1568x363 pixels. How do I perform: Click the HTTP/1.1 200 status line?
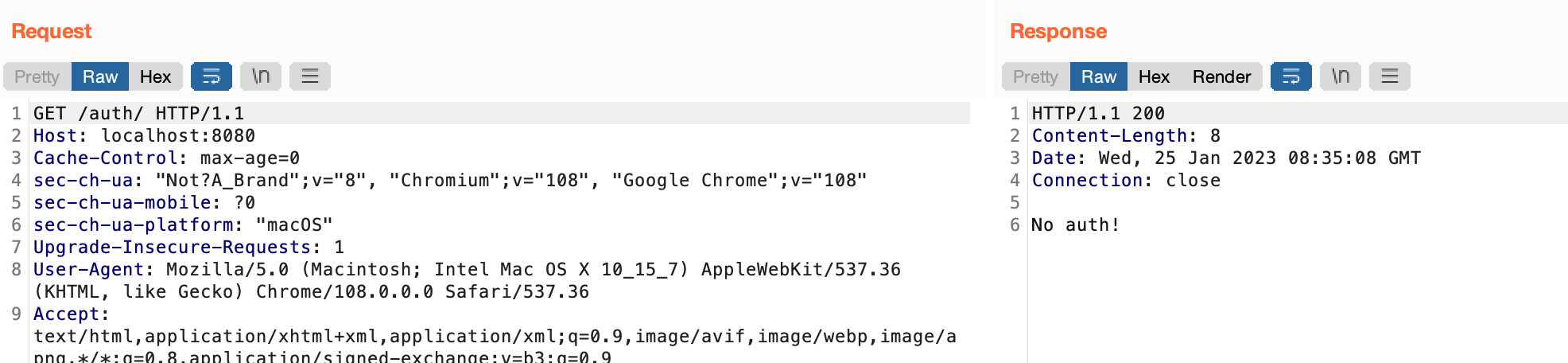[x=1097, y=113]
